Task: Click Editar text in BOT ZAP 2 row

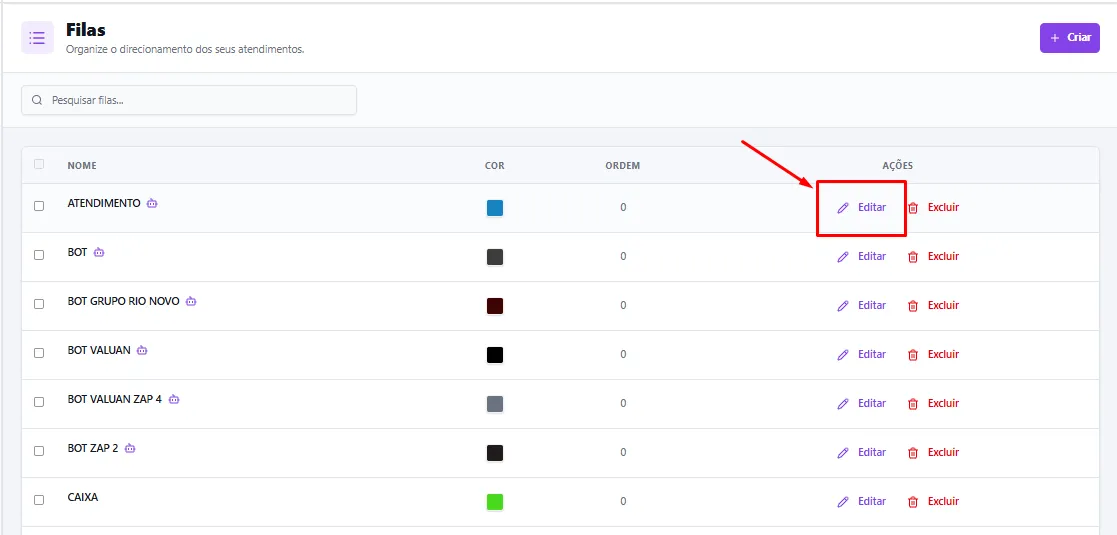Action: coord(872,452)
